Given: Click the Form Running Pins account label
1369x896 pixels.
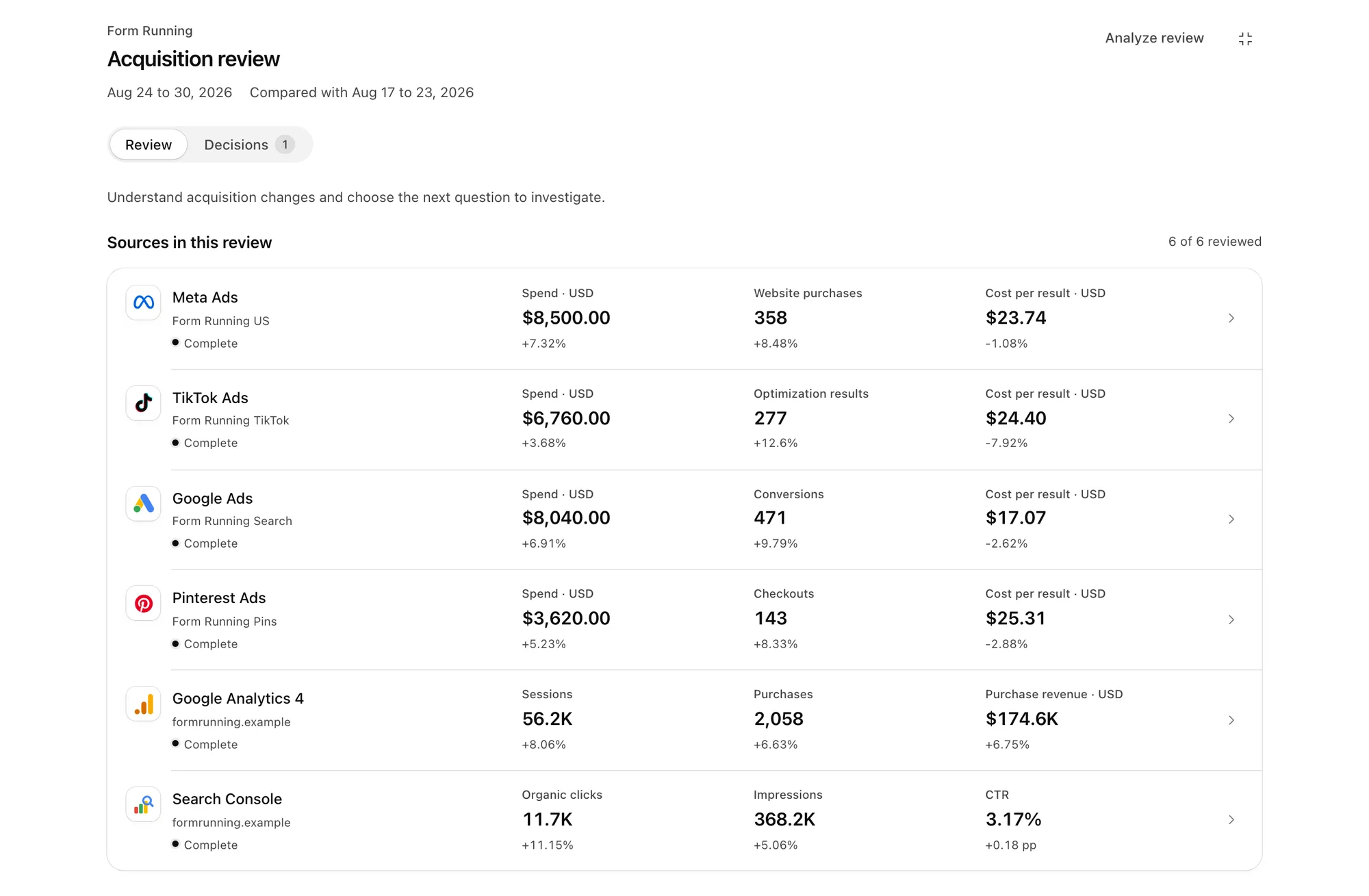Looking at the screenshot, I should click(225, 622).
